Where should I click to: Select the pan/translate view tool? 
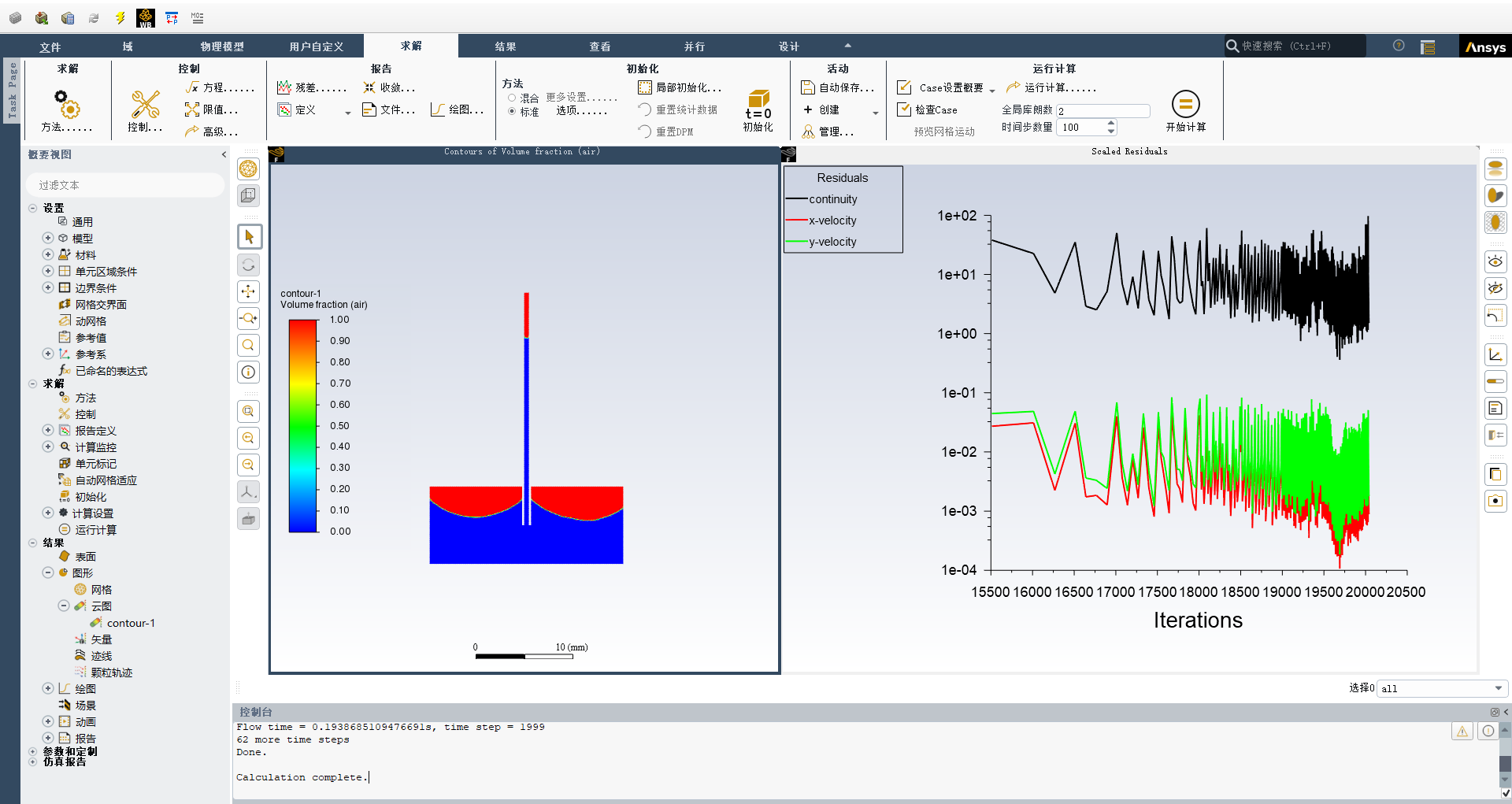[x=248, y=291]
